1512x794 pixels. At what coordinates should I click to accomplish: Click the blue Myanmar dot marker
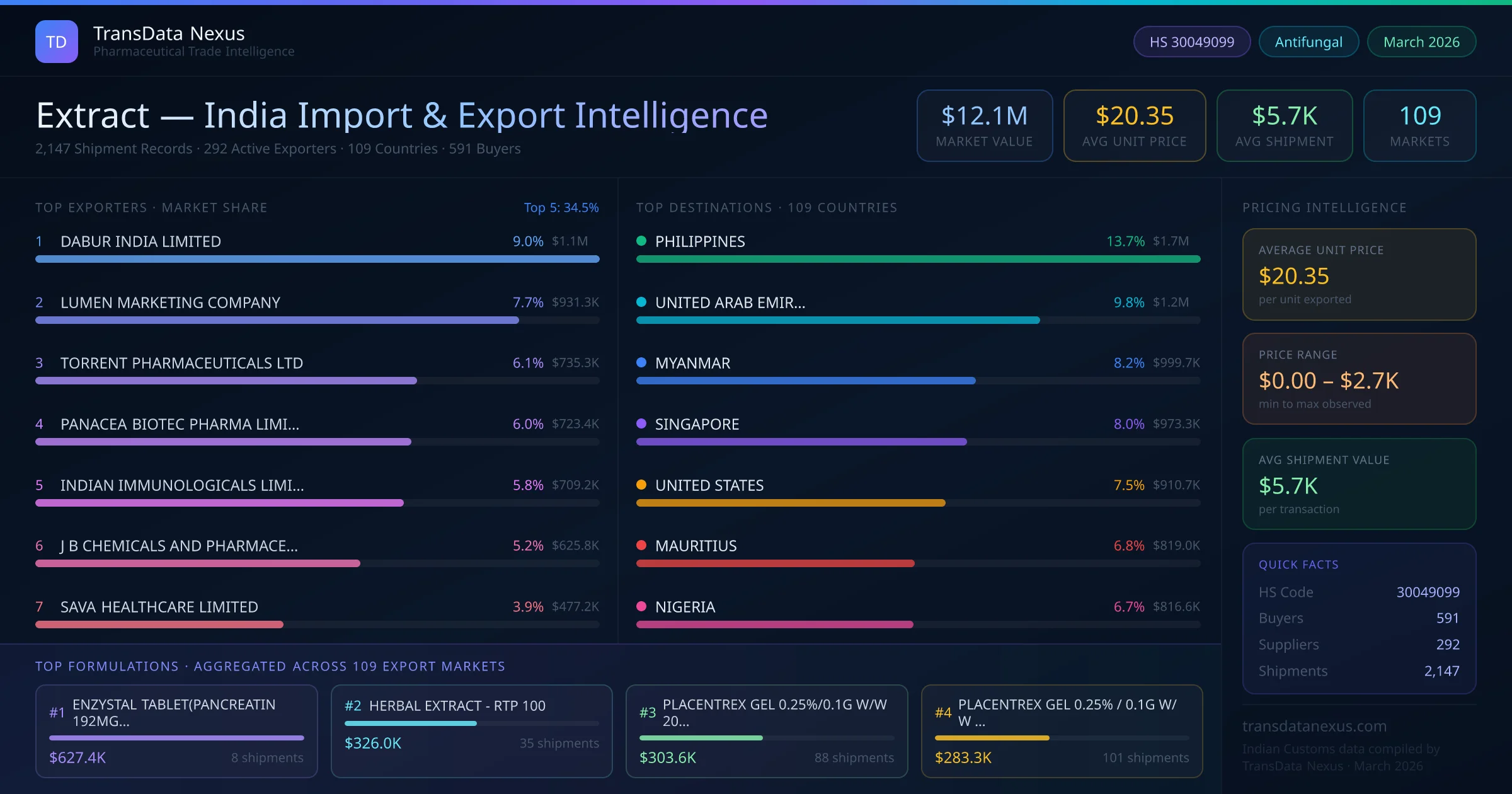(641, 362)
